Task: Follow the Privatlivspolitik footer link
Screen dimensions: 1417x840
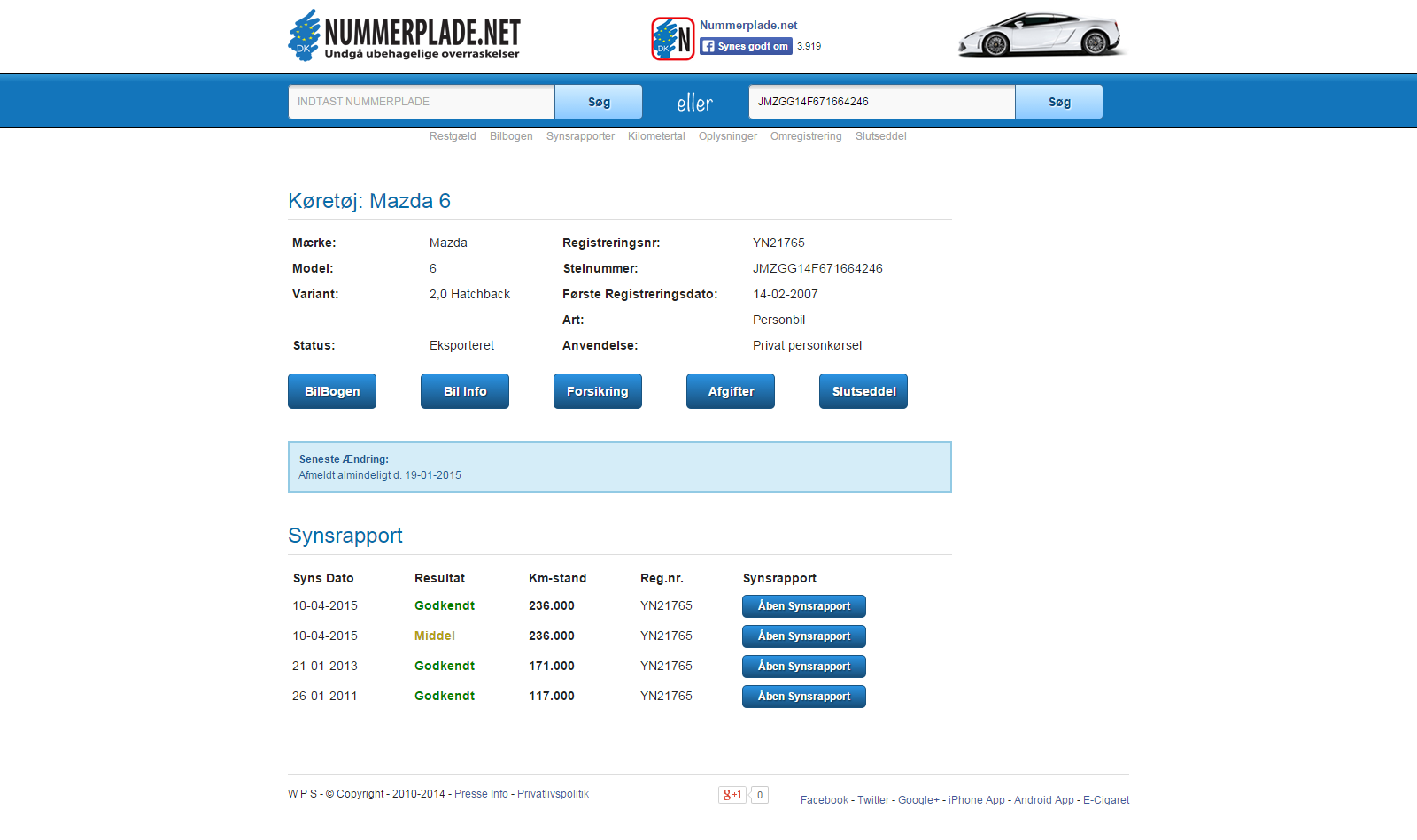Action: tap(553, 794)
